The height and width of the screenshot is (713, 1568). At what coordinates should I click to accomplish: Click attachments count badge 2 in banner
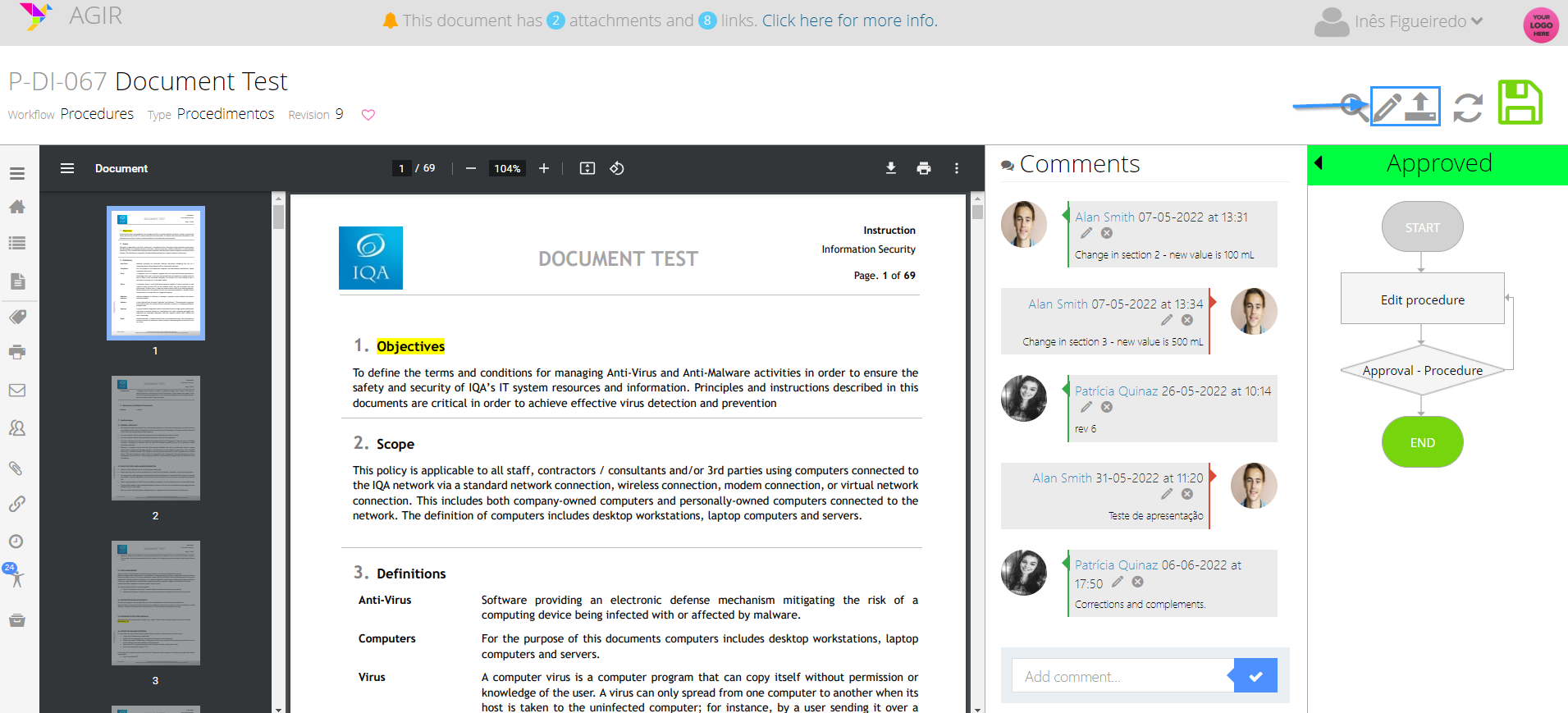pos(555,21)
